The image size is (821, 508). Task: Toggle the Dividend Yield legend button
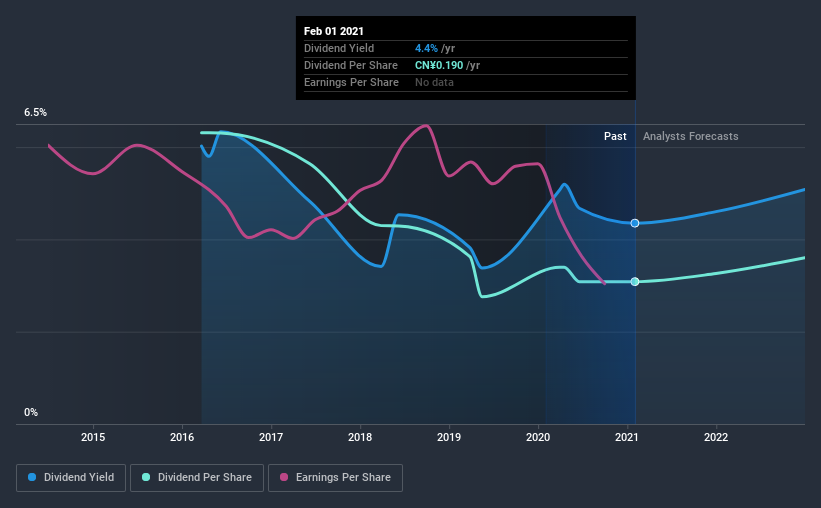(x=71, y=478)
